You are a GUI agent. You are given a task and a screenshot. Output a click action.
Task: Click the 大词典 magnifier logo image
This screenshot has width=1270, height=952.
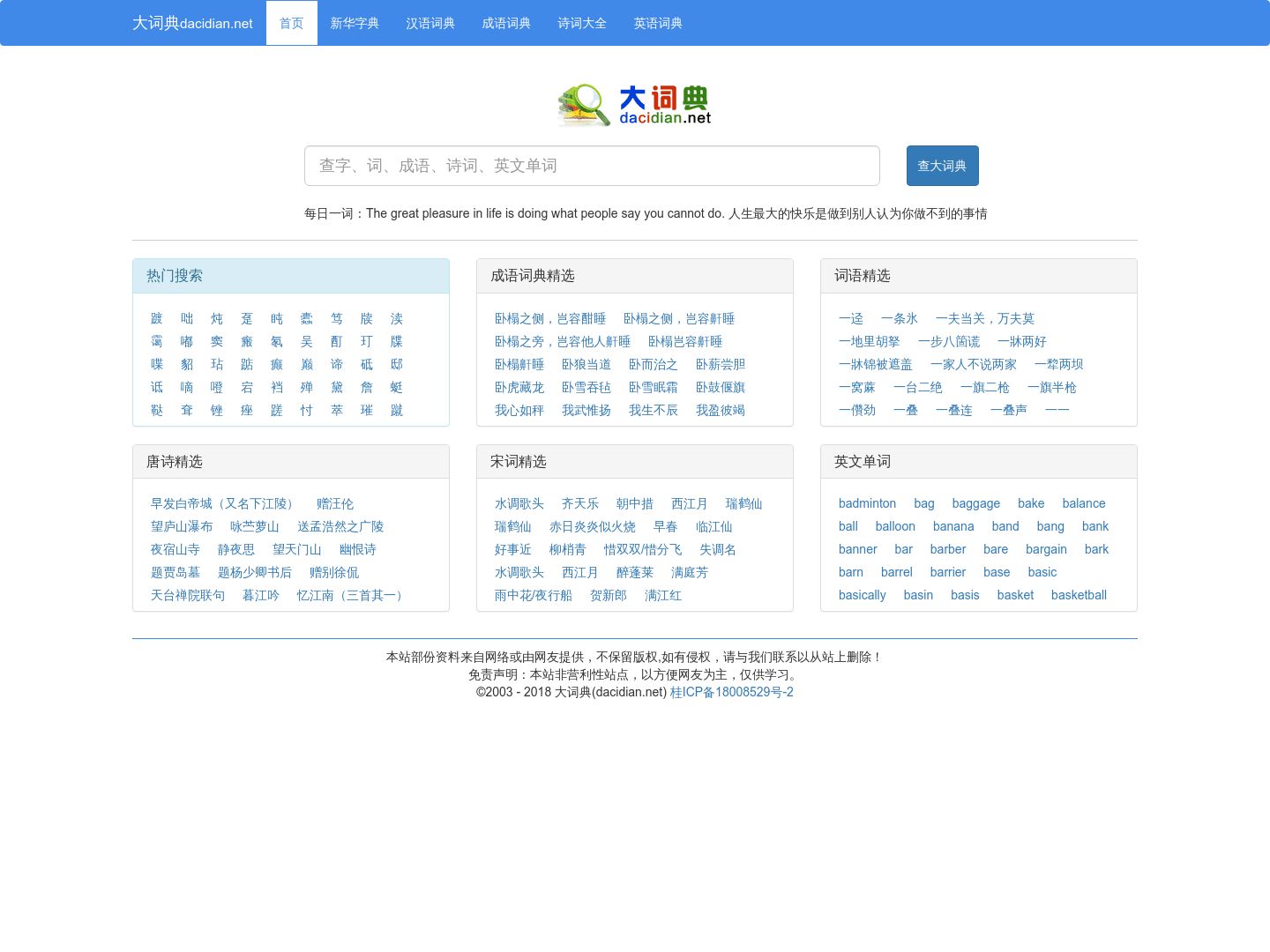(634, 105)
